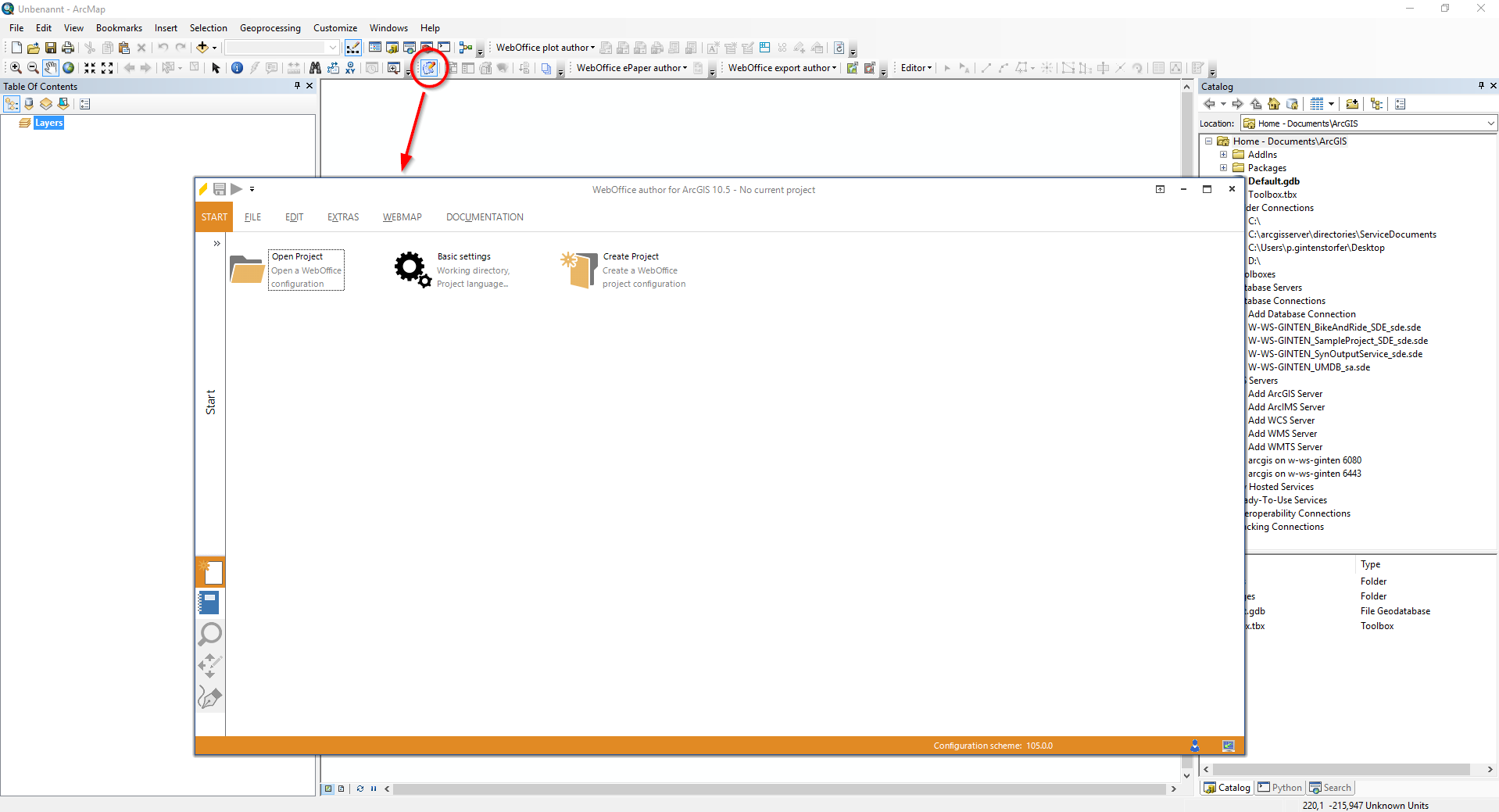Run the configuration with the Play icon

[x=236, y=189]
